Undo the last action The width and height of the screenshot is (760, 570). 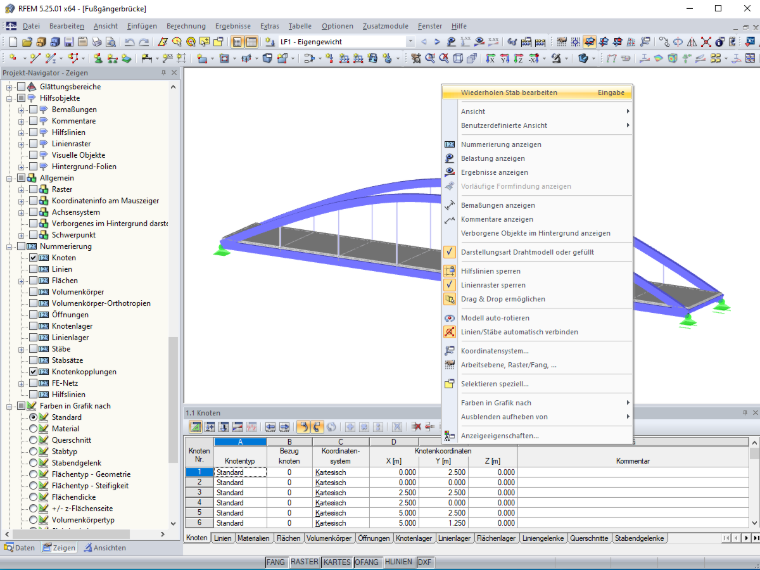coord(130,42)
